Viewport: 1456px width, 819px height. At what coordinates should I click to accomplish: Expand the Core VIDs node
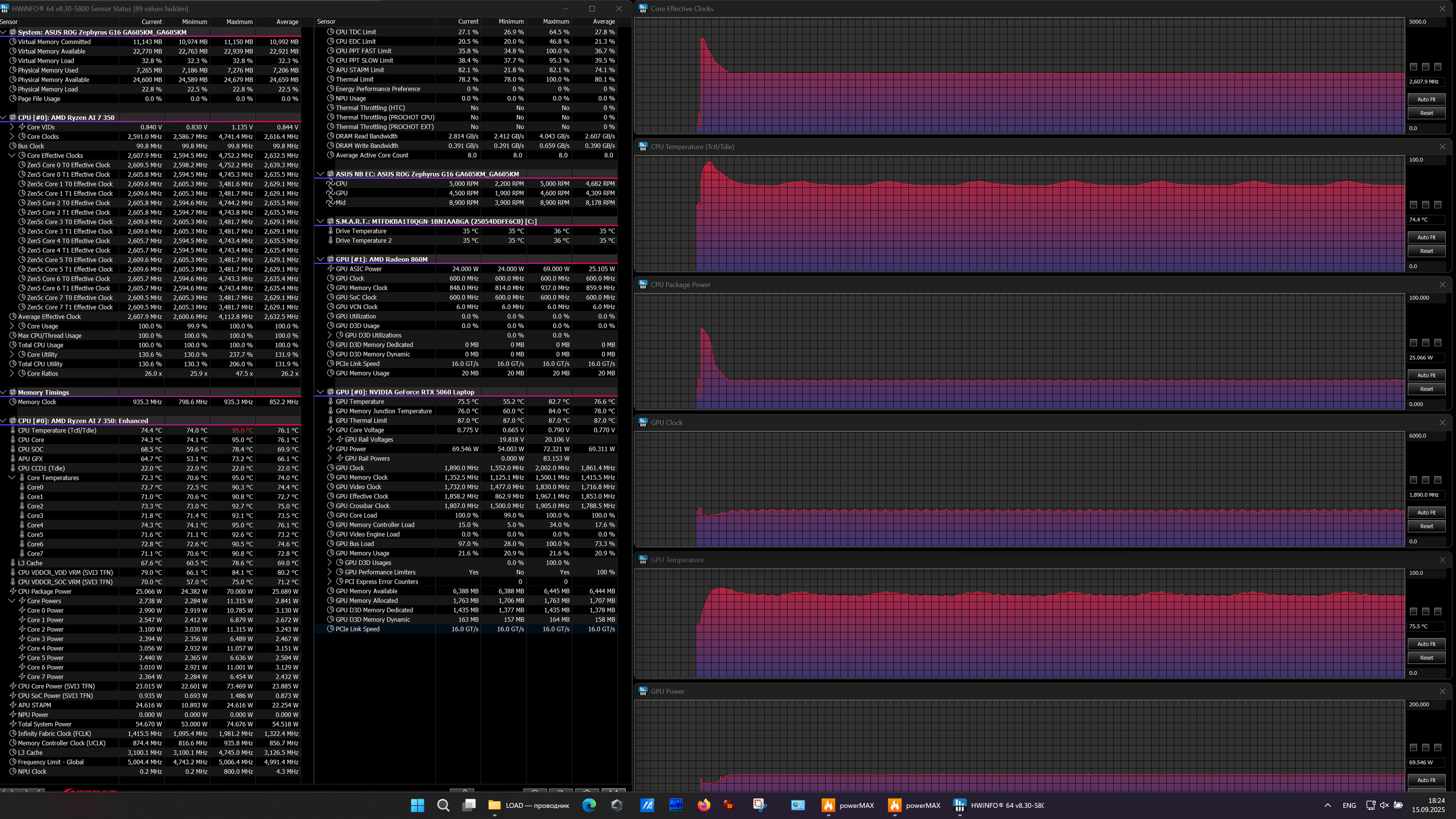(11, 127)
